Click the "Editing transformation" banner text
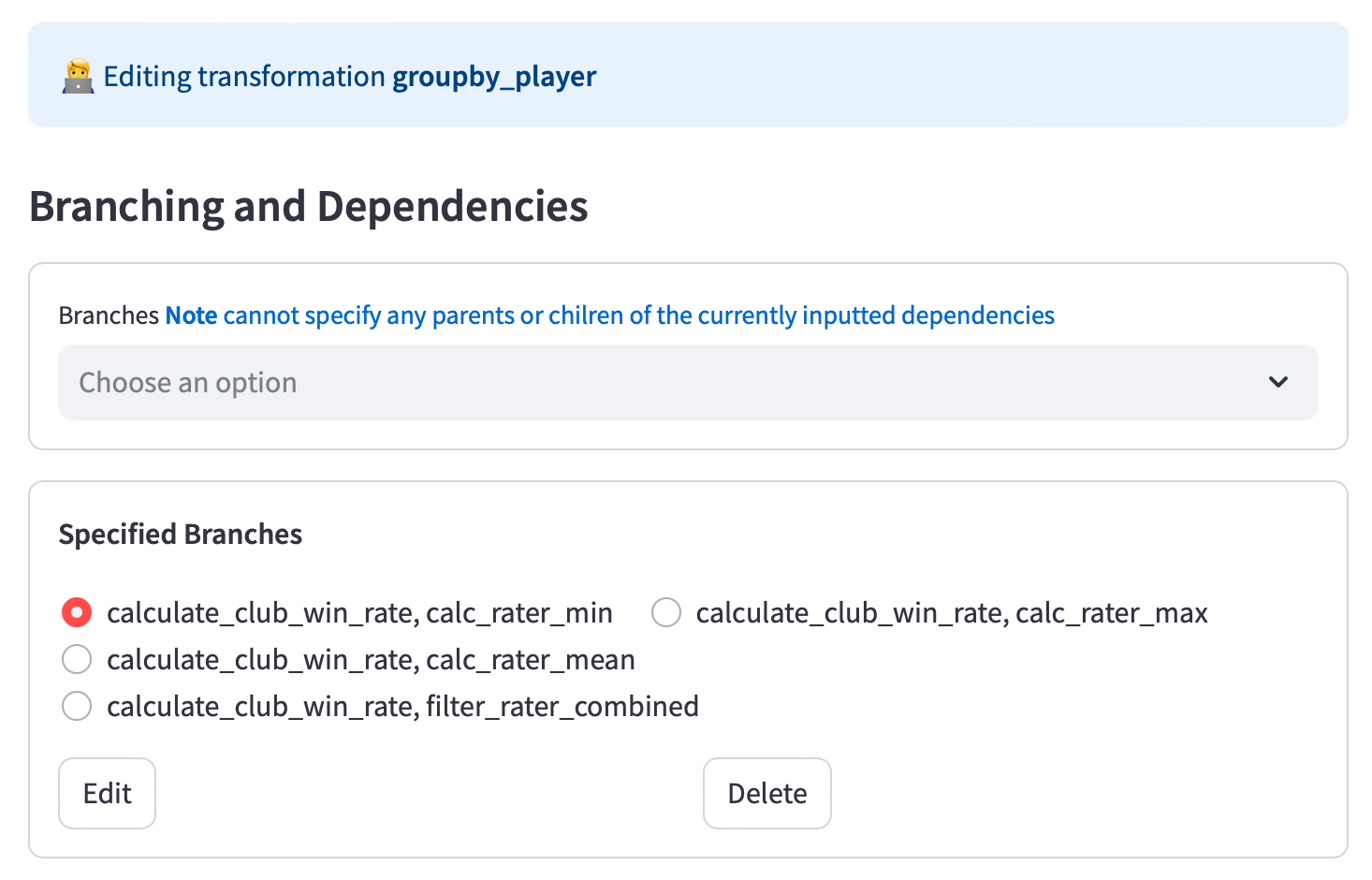1372x880 pixels. point(244,76)
